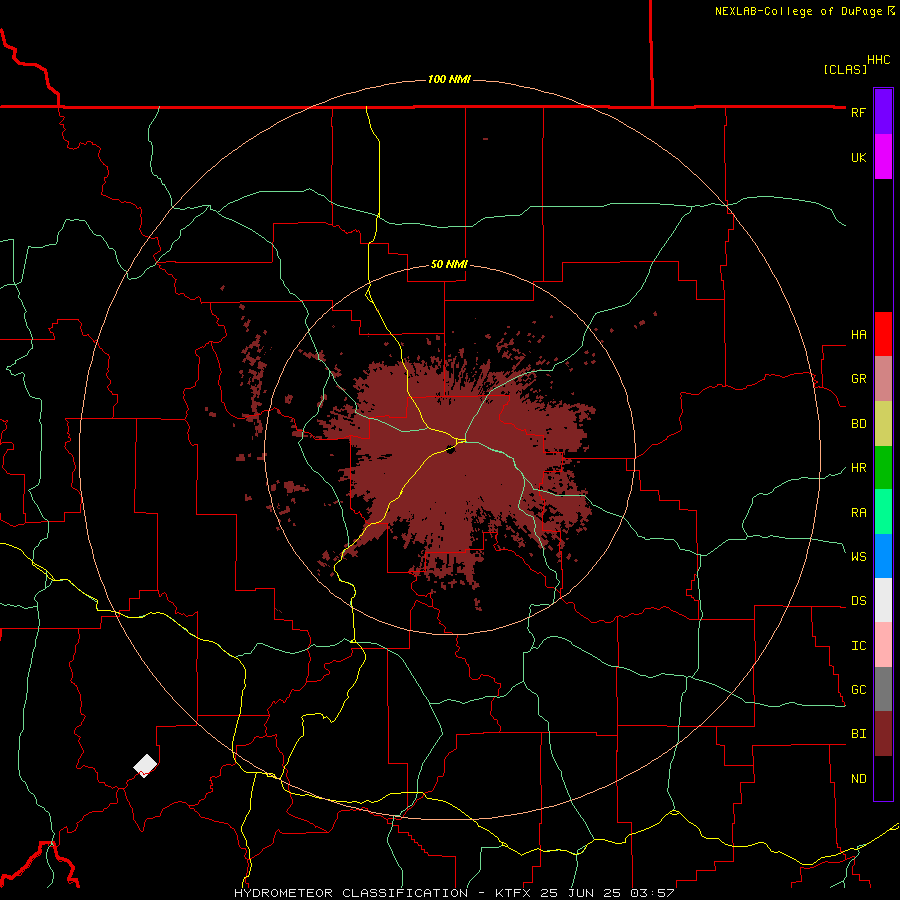Click the WS blue legend swatch

(883, 556)
